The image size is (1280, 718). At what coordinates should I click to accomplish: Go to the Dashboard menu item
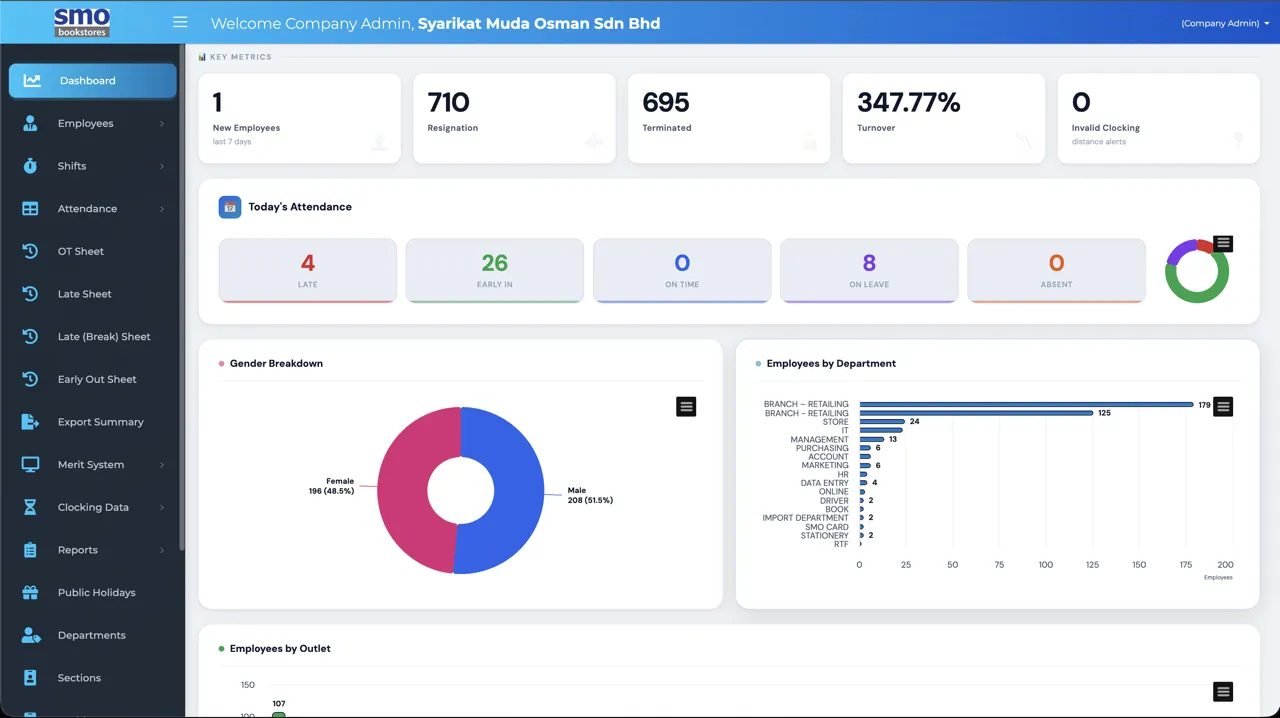93,80
